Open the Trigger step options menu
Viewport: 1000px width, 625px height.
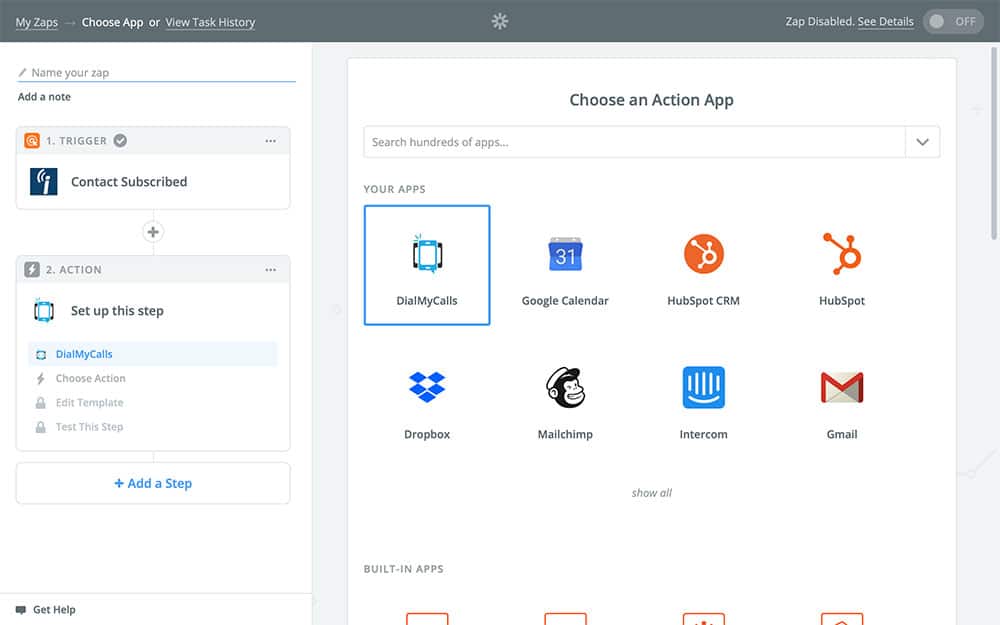tap(271, 141)
